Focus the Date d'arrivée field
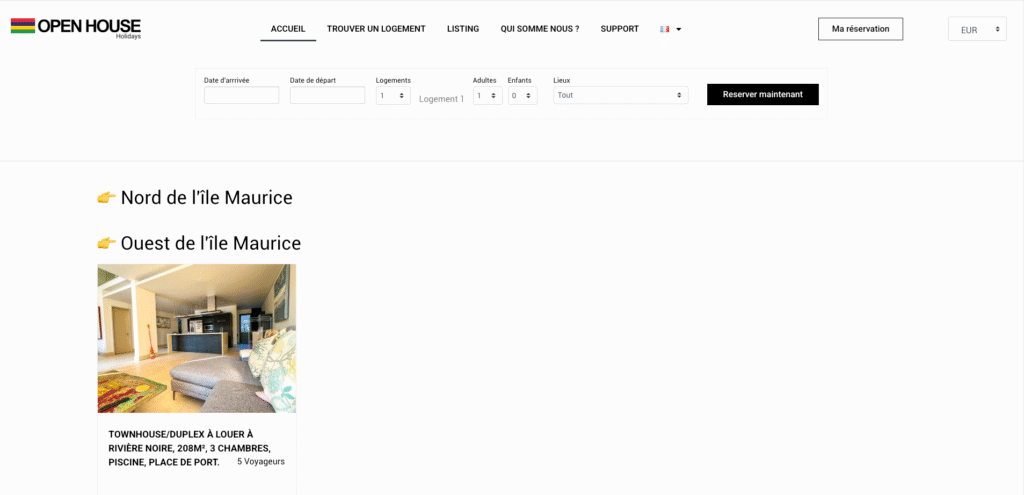 click(242, 95)
